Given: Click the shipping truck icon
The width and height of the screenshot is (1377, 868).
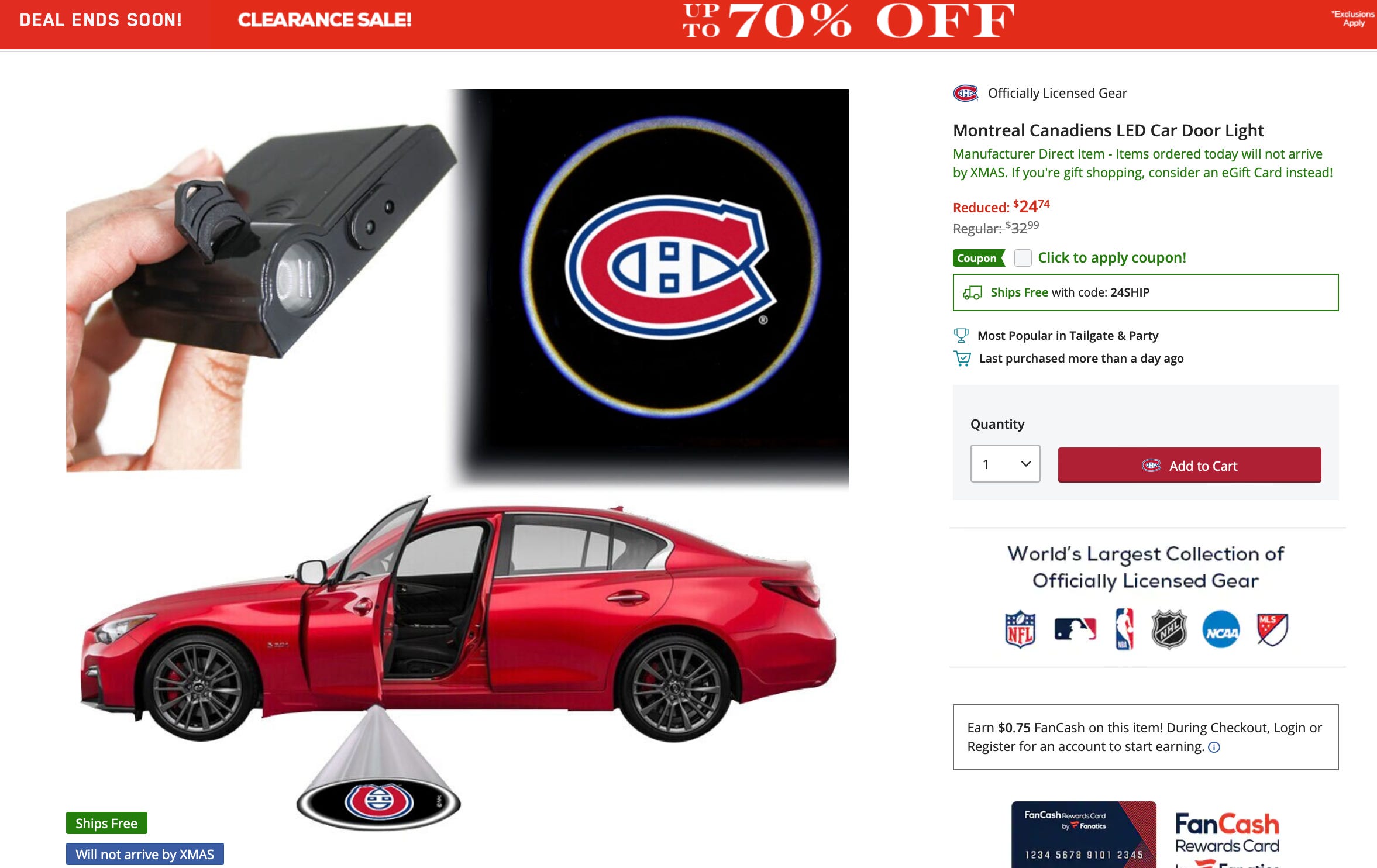Looking at the screenshot, I should [972, 292].
